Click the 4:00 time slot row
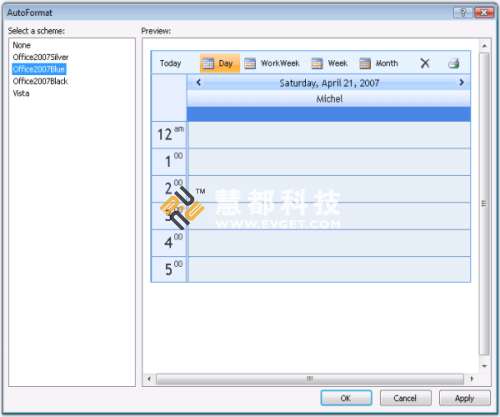The image size is (500, 417). point(329,243)
